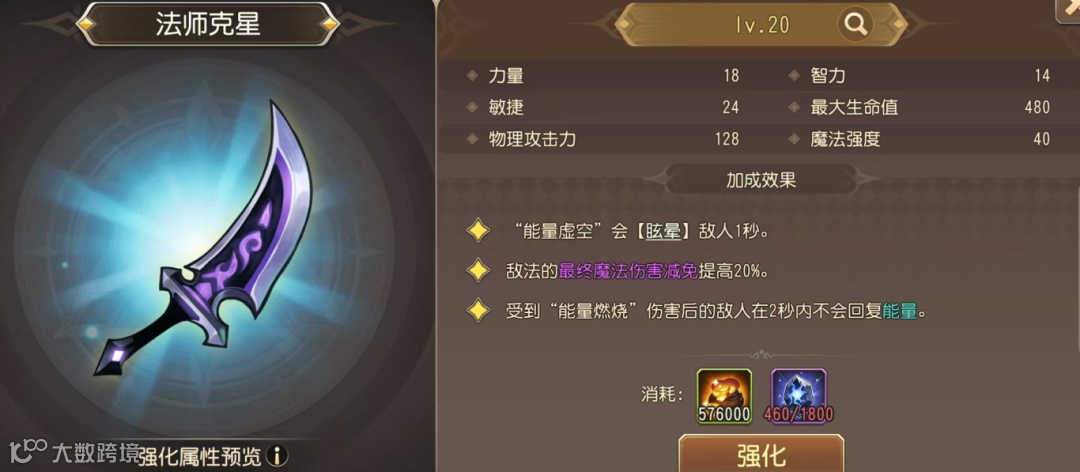Open the purple 最终魔法伤害减免 keyword
The width and height of the screenshot is (1080, 472).
click(x=628, y=271)
